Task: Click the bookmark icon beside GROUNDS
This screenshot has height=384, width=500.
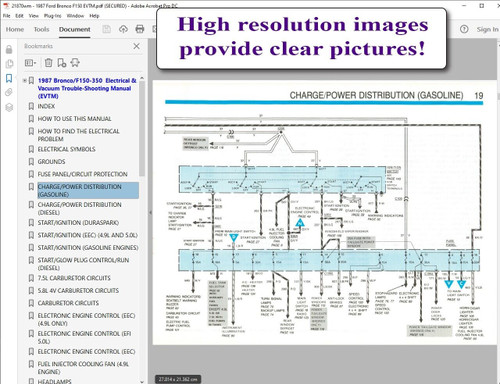Action: [31, 162]
